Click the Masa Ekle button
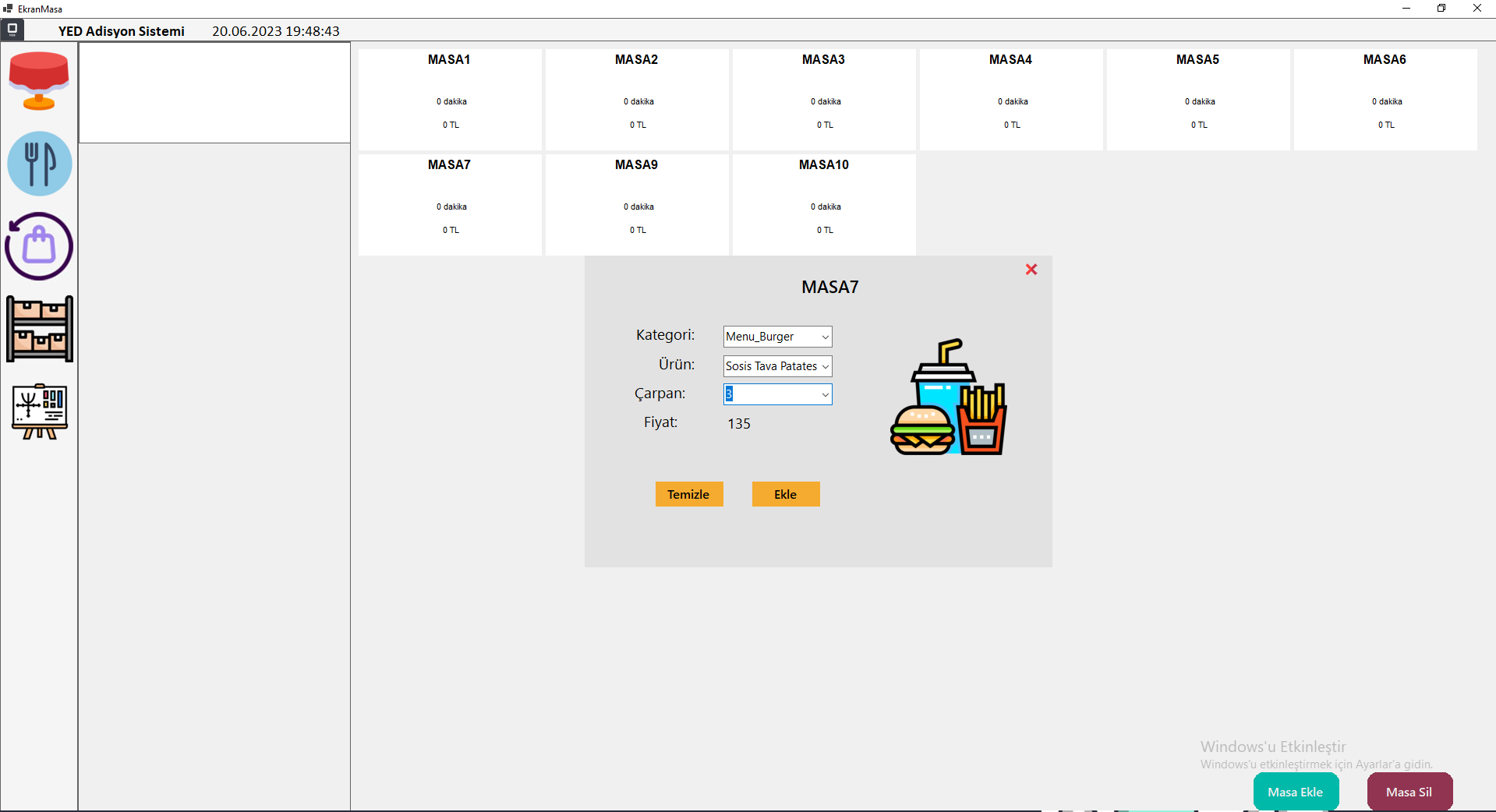This screenshot has height=812, width=1496. [x=1295, y=792]
